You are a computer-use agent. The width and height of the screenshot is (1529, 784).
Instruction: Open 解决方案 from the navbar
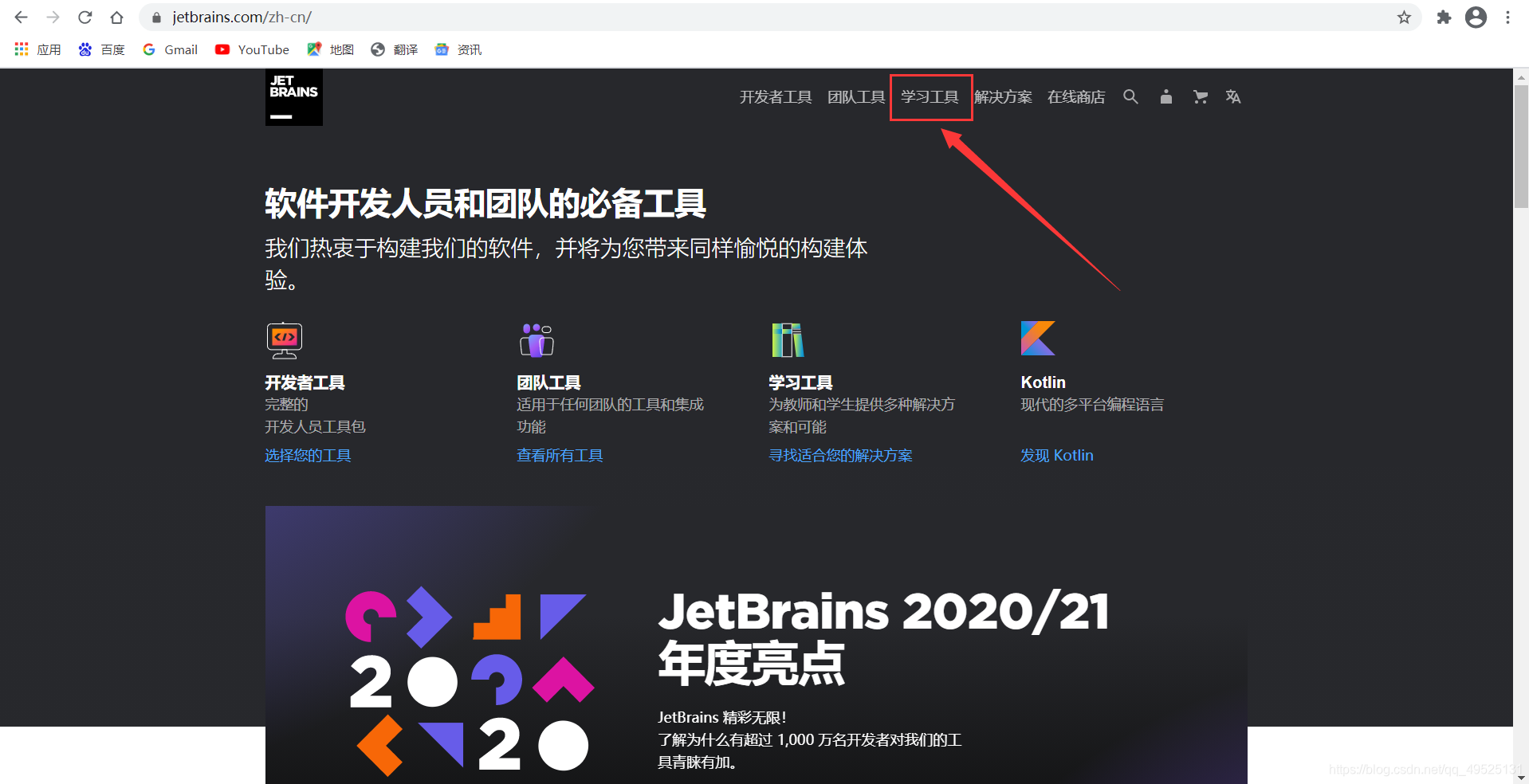(1003, 96)
